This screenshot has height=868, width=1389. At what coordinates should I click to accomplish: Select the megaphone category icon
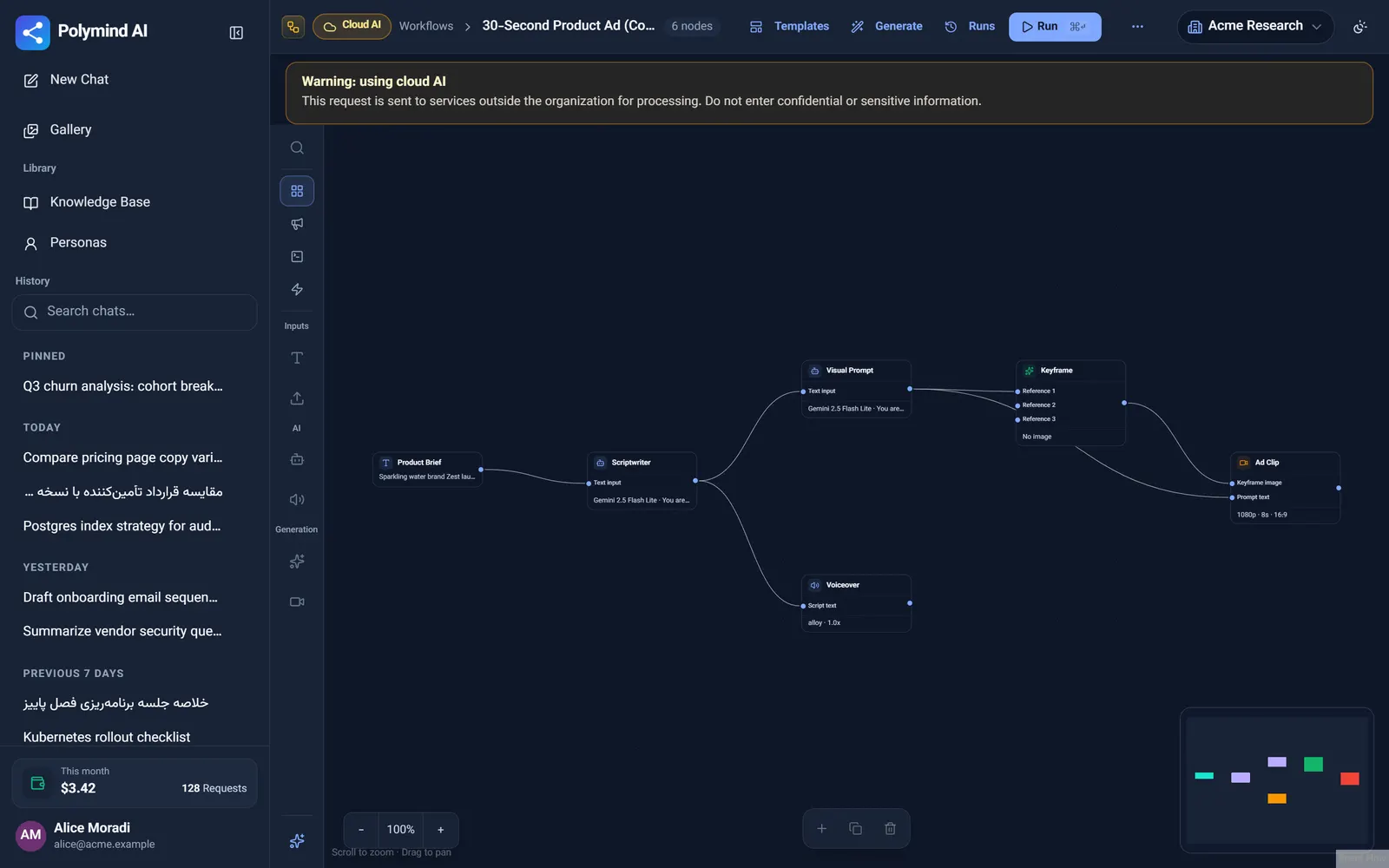pos(297,224)
